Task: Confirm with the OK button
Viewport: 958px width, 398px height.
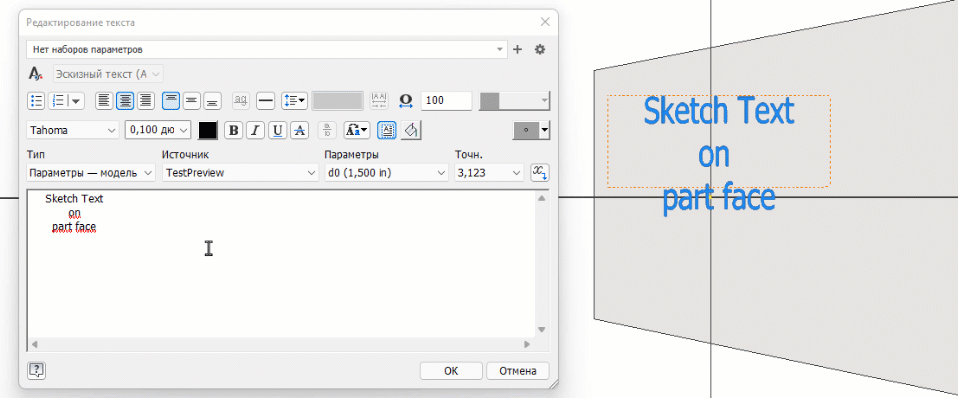Action: click(x=452, y=370)
